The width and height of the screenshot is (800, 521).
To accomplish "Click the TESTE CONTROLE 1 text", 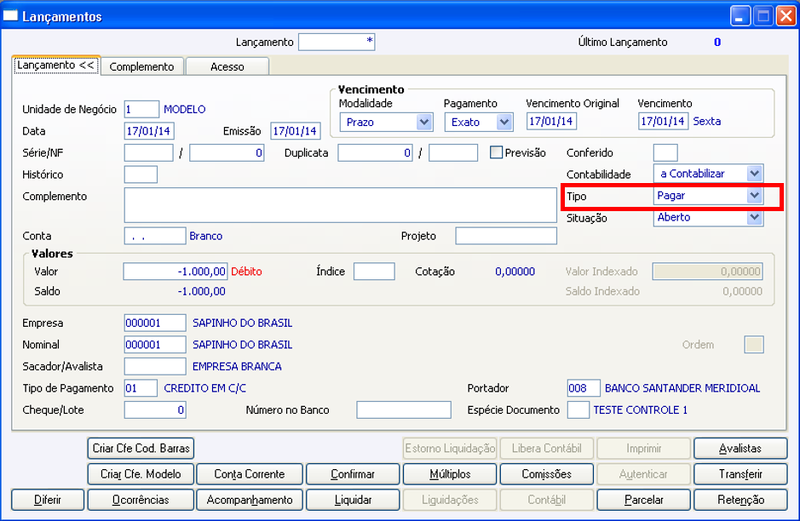I will pyautogui.click(x=640, y=410).
